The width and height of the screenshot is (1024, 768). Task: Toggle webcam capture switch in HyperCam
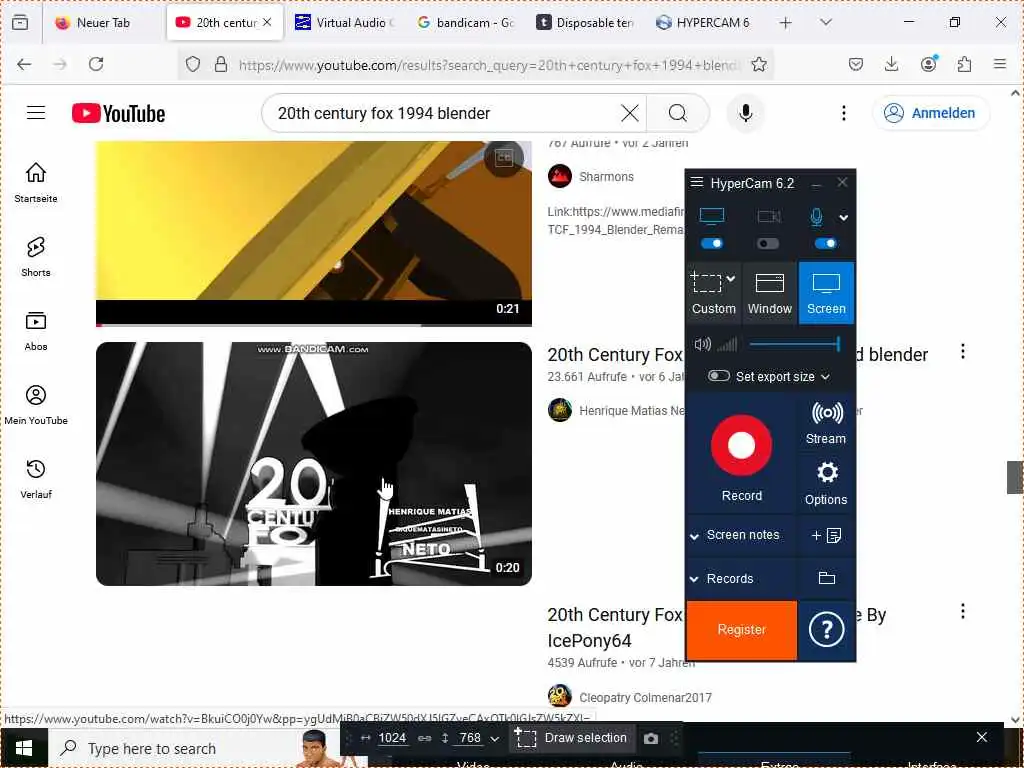(x=768, y=244)
